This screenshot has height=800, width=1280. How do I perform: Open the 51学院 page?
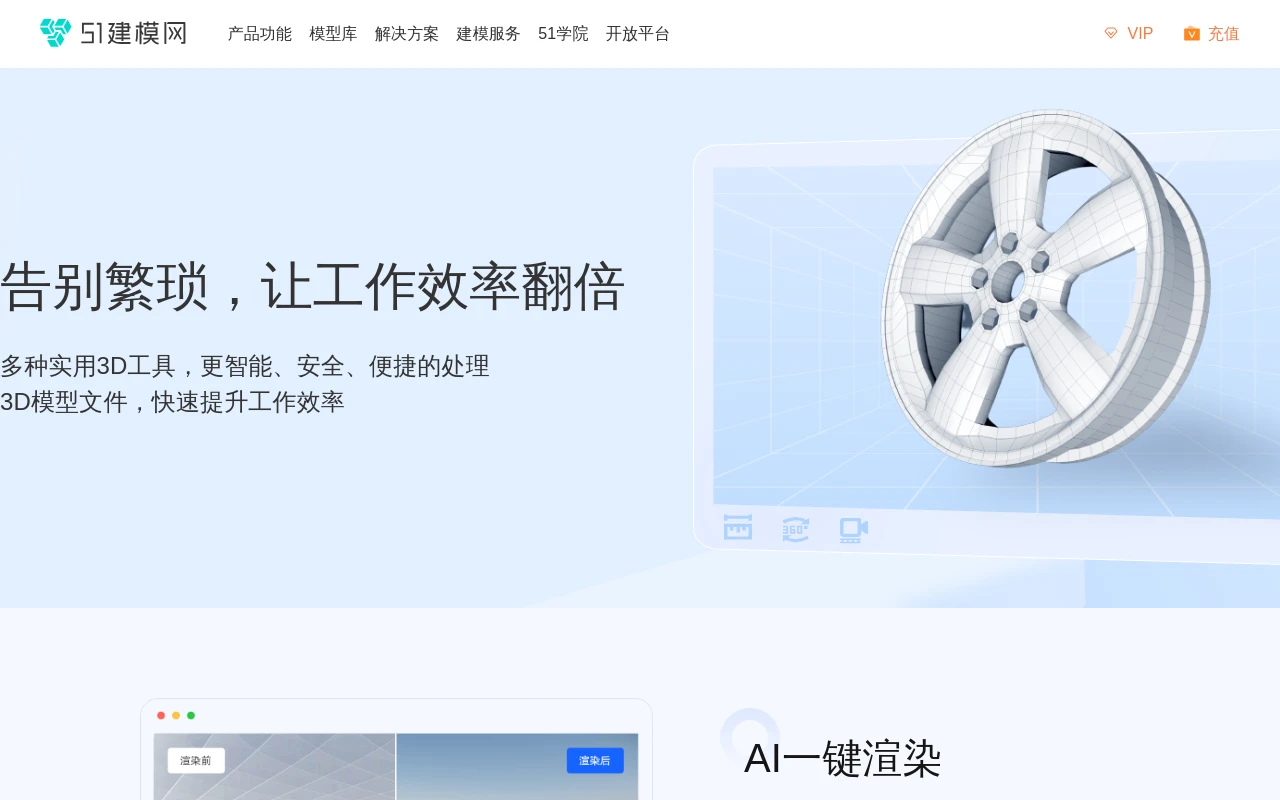pos(563,33)
